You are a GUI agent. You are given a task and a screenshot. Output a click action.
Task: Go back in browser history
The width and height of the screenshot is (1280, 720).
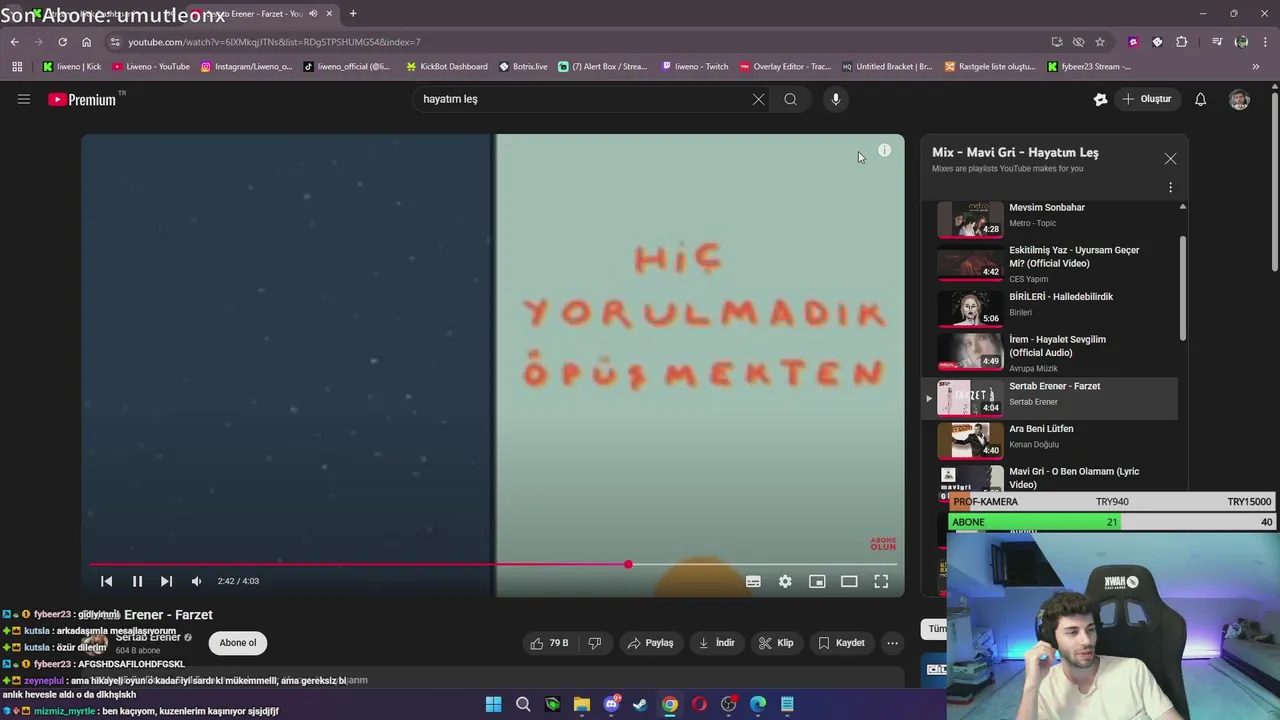coord(14,42)
